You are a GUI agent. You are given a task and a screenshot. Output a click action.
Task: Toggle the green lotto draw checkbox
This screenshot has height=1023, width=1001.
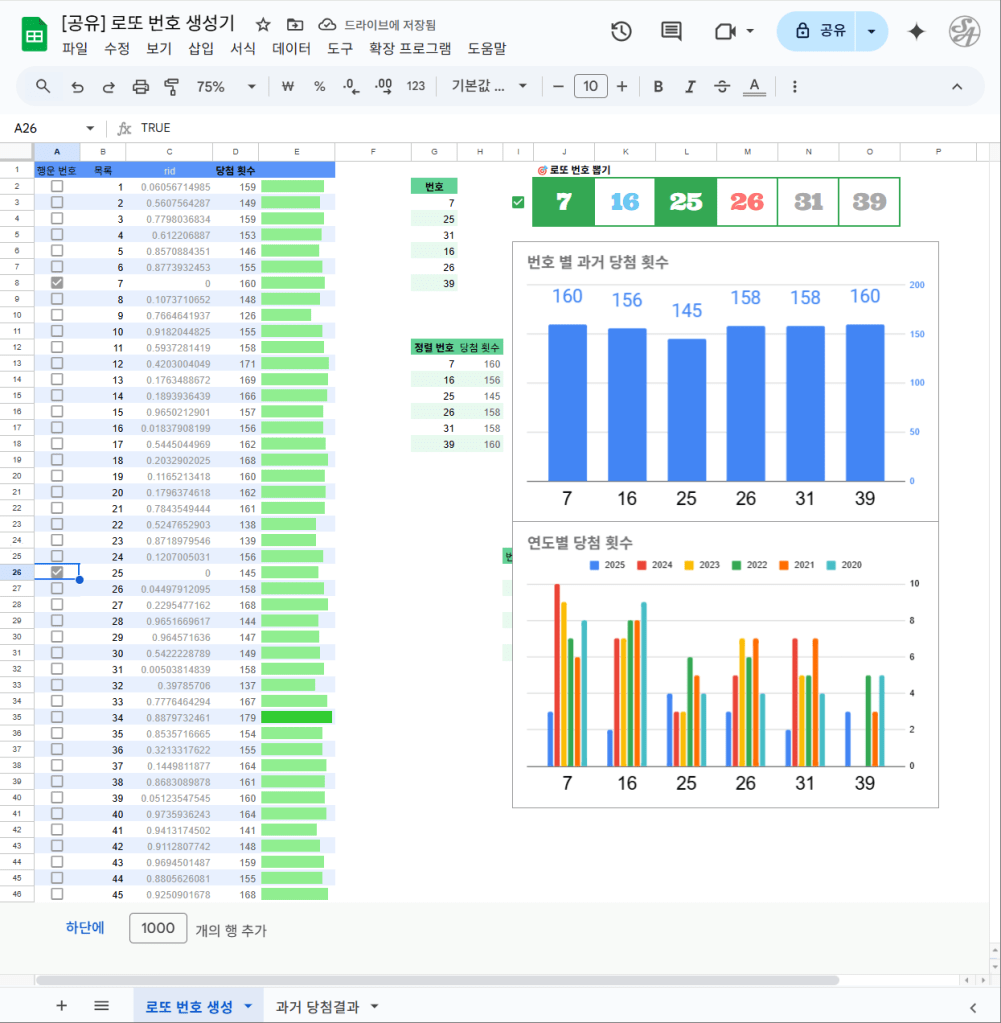518,202
